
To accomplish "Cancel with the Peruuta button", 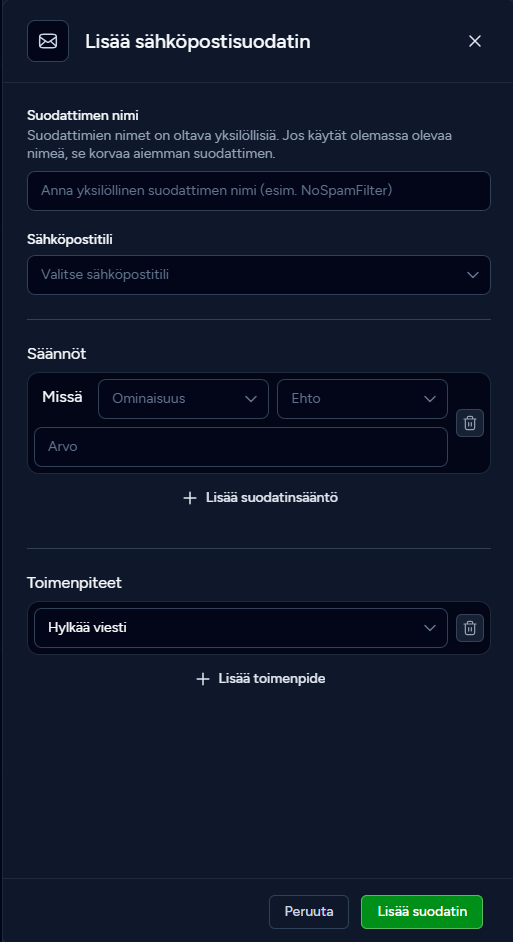I will [x=309, y=911].
